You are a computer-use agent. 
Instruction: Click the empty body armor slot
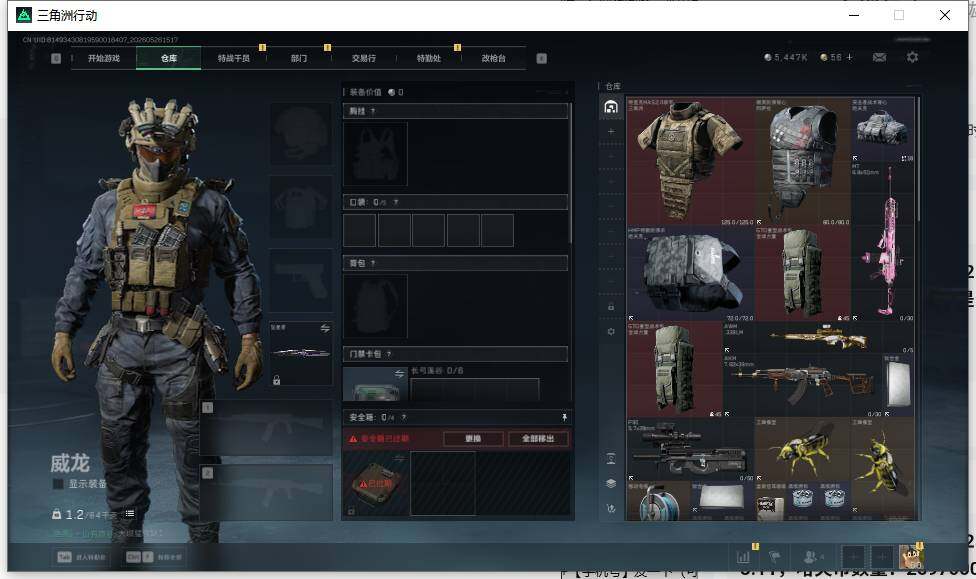[x=301, y=207]
